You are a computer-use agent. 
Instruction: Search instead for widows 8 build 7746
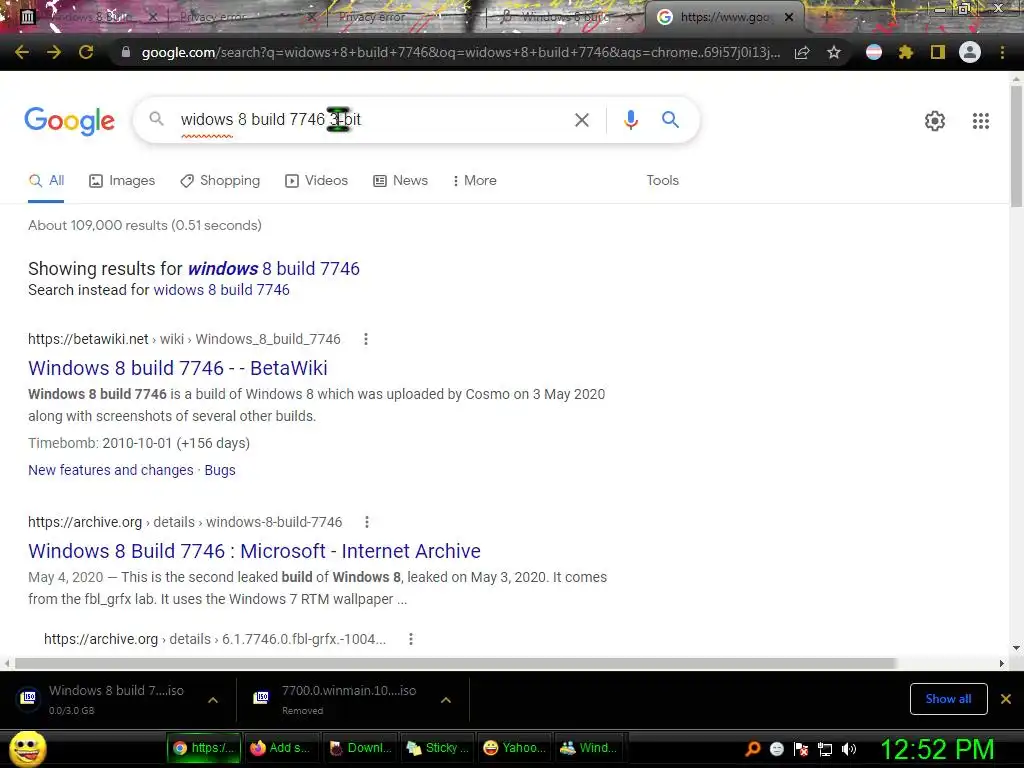point(221,289)
